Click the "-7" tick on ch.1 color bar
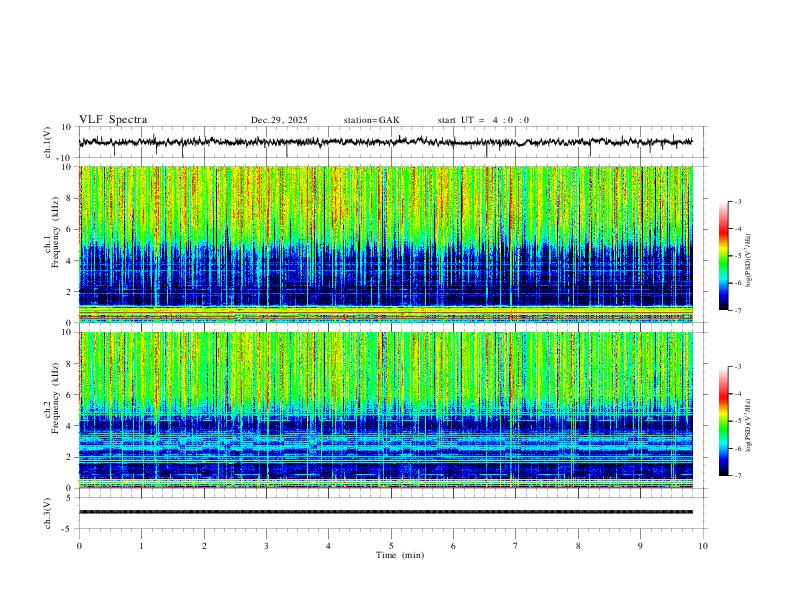The height and width of the screenshot is (612, 792). (x=737, y=310)
